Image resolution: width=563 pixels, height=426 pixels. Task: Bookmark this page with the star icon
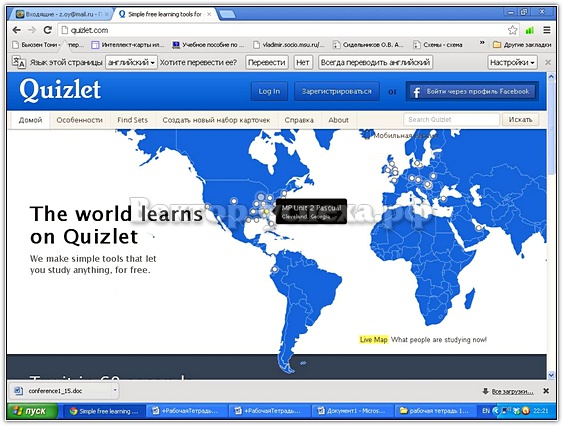click(512, 30)
